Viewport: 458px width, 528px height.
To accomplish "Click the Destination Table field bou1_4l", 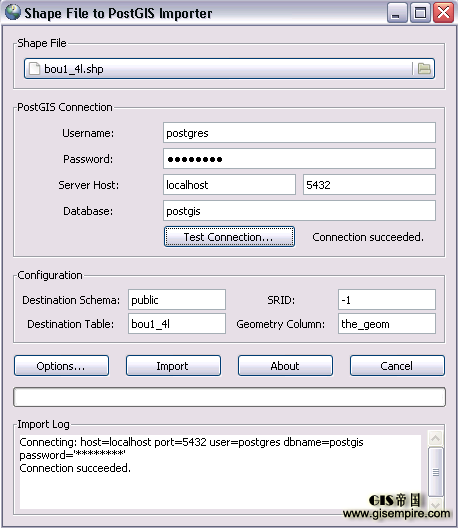I will tap(177, 324).
